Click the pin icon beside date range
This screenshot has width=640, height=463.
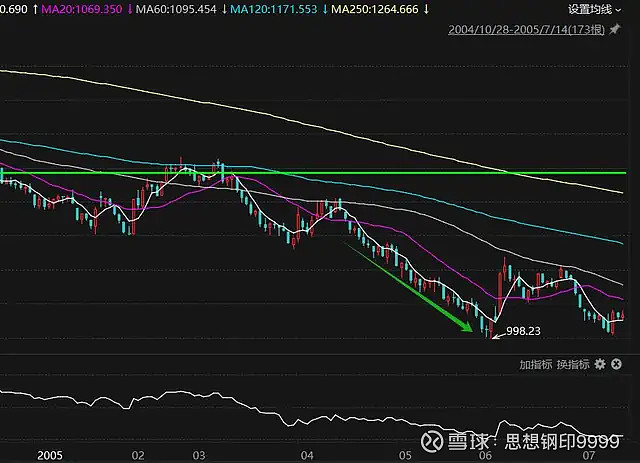point(615,29)
